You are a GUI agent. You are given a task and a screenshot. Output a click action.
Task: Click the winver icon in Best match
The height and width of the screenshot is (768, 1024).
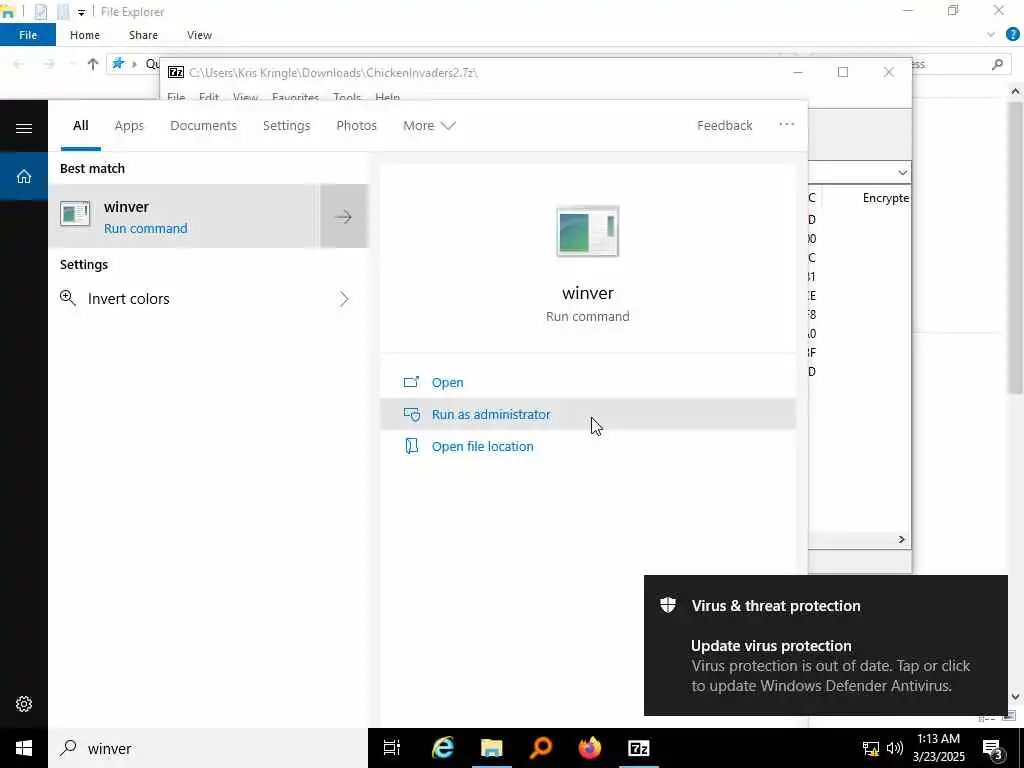pos(75,214)
